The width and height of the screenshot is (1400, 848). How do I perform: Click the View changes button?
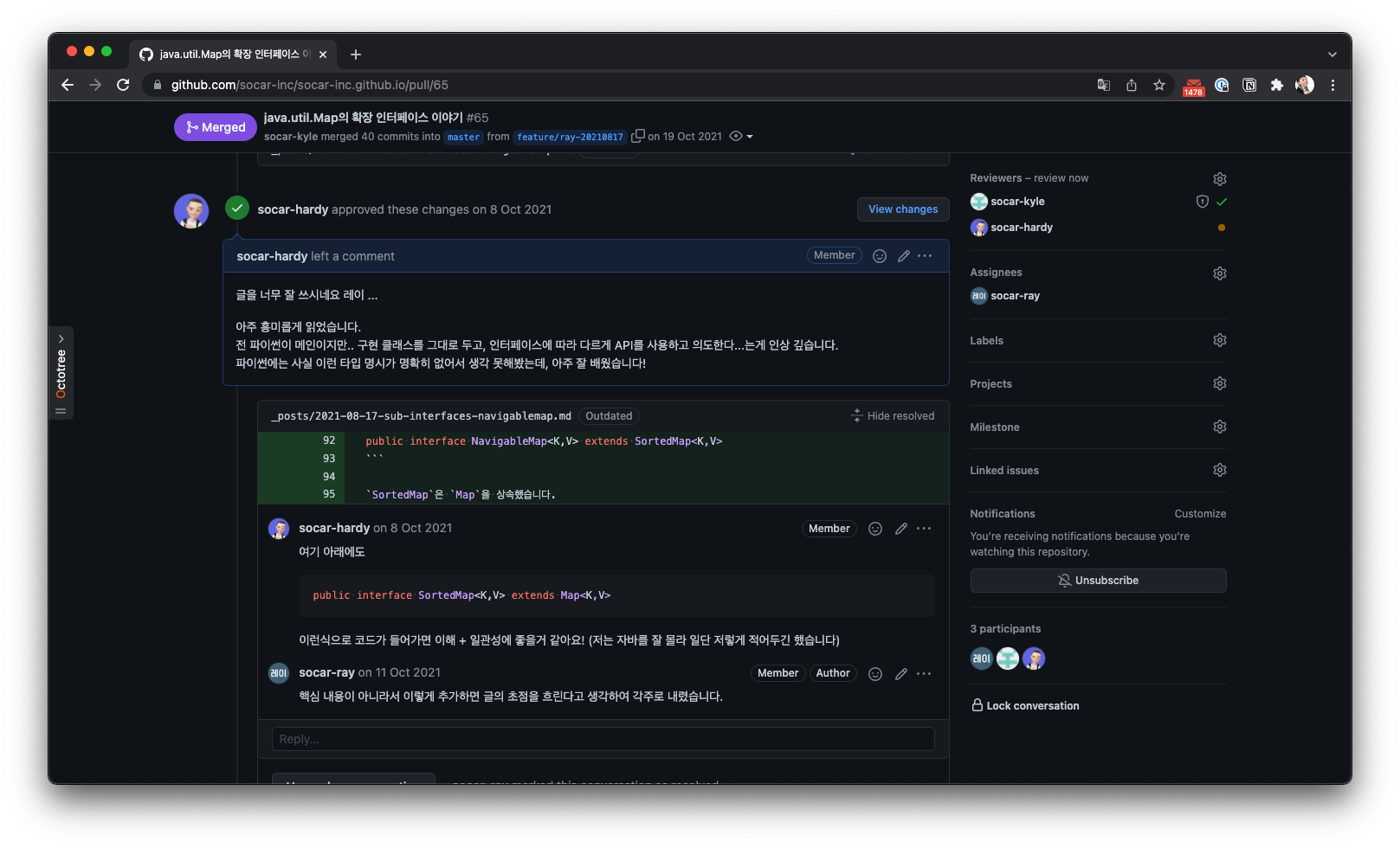tap(903, 209)
